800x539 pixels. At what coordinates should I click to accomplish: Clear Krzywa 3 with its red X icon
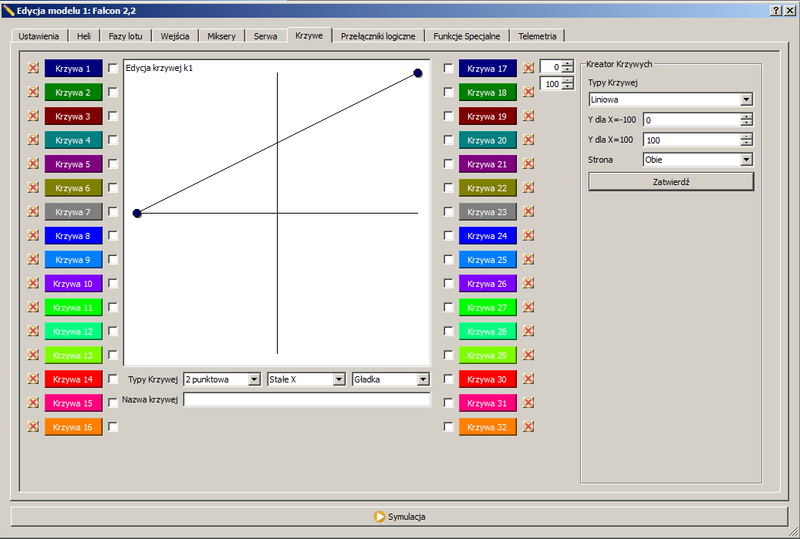[33, 116]
